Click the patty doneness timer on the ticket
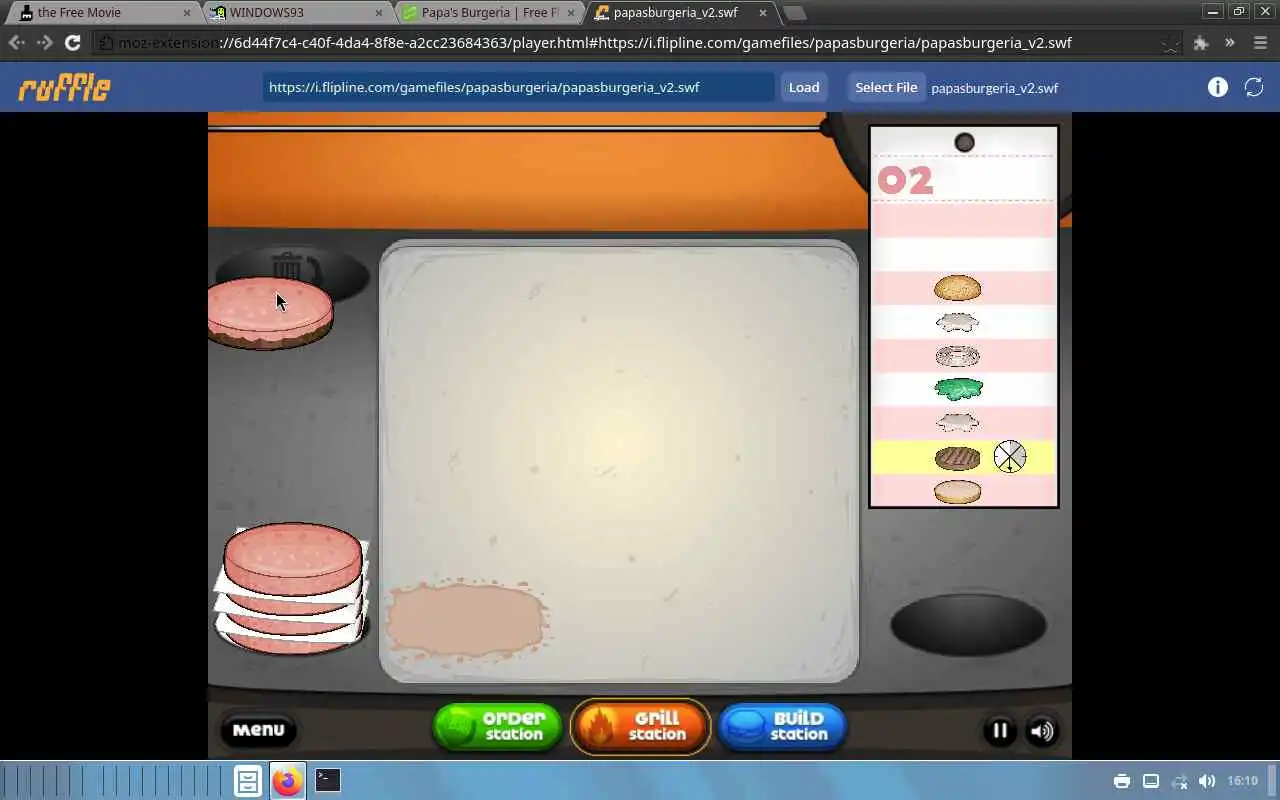Image resolution: width=1280 pixels, height=800 pixels. click(x=1010, y=457)
